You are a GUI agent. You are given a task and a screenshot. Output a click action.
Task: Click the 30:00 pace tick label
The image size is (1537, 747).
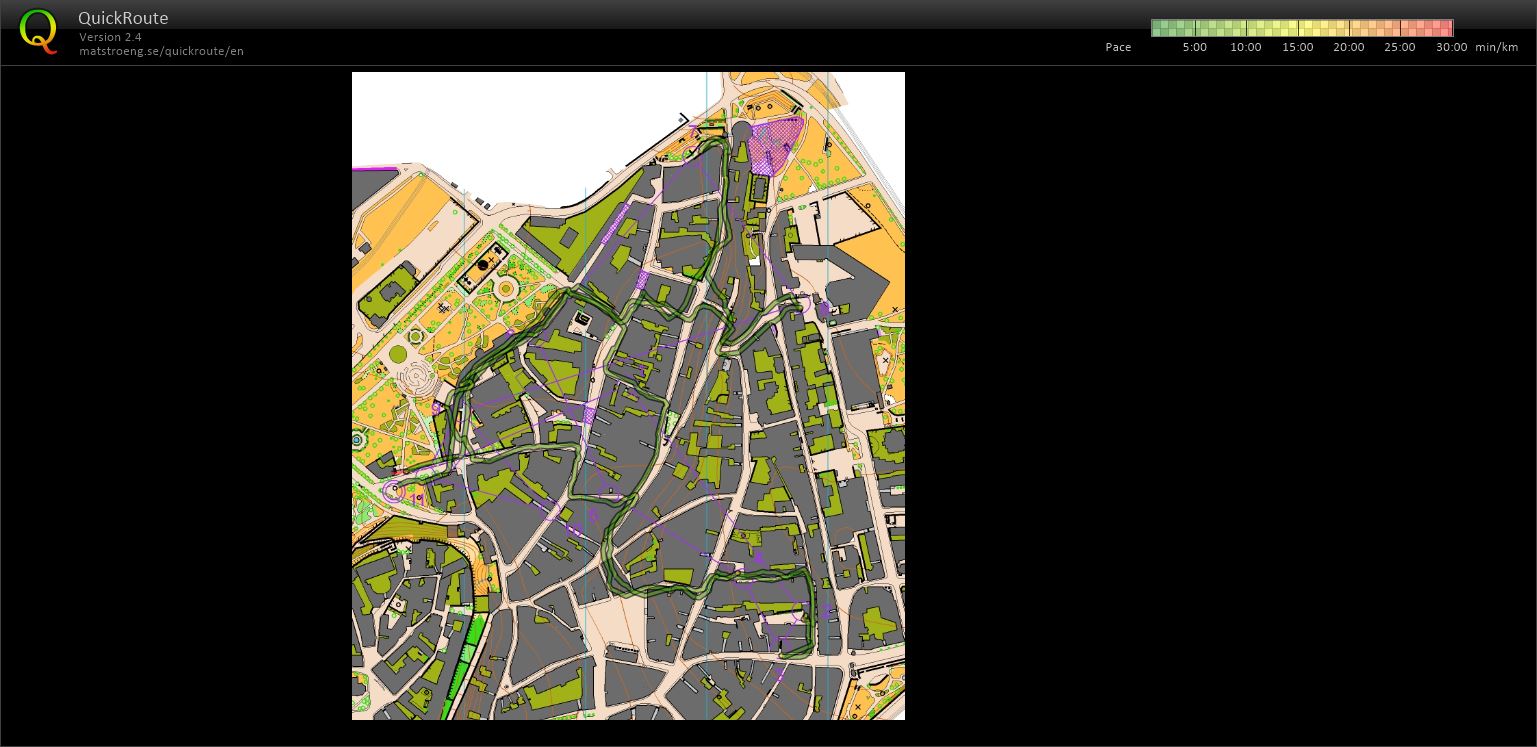1452,47
